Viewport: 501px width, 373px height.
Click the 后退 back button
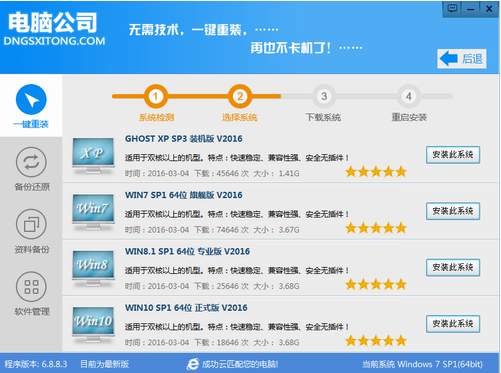(x=462, y=59)
